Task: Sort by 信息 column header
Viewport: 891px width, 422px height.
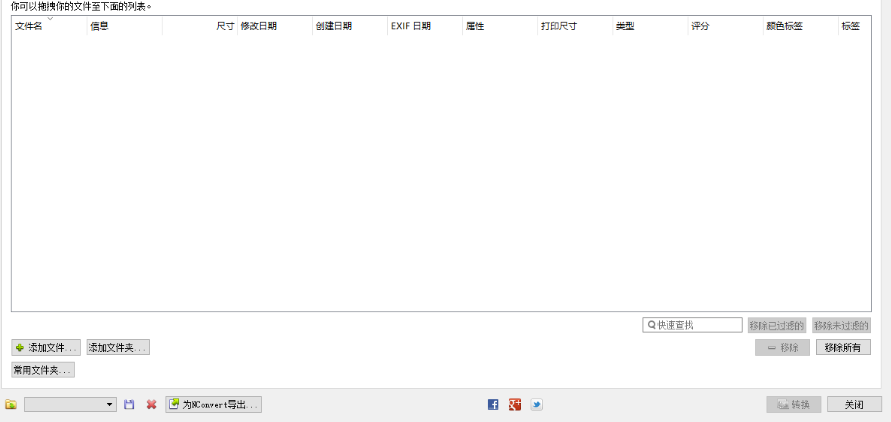Action: pos(124,26)
